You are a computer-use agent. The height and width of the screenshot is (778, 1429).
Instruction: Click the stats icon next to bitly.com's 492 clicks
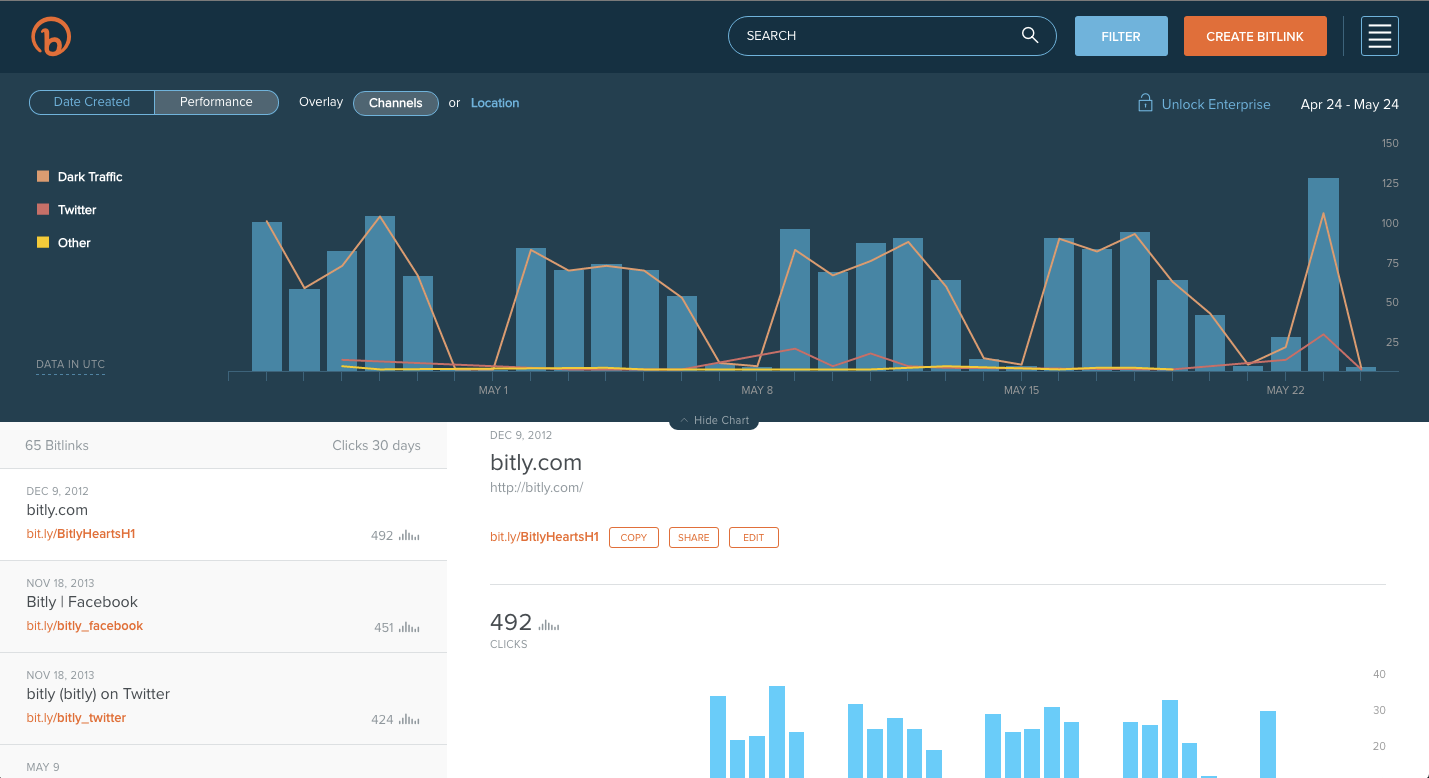409,535
